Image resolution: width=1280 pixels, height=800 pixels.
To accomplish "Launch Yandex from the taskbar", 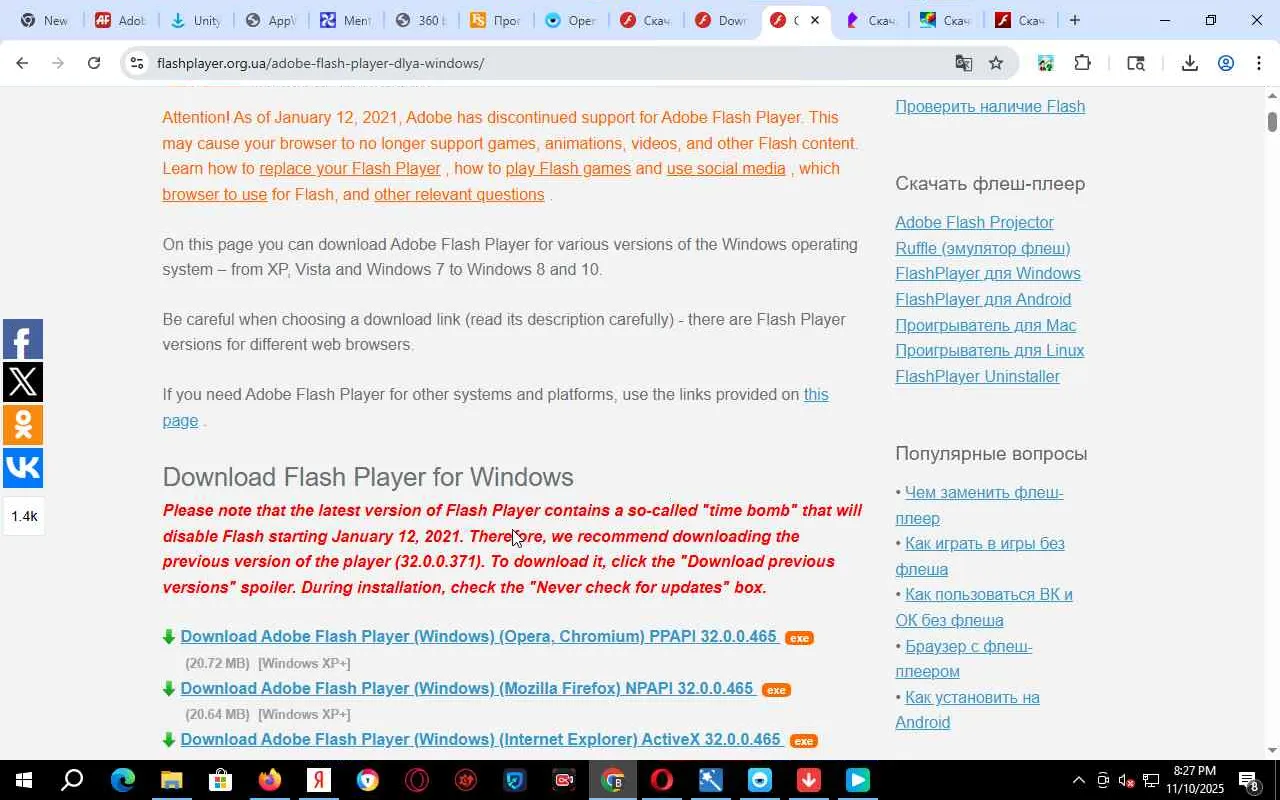I will click(x=318, y=780).
